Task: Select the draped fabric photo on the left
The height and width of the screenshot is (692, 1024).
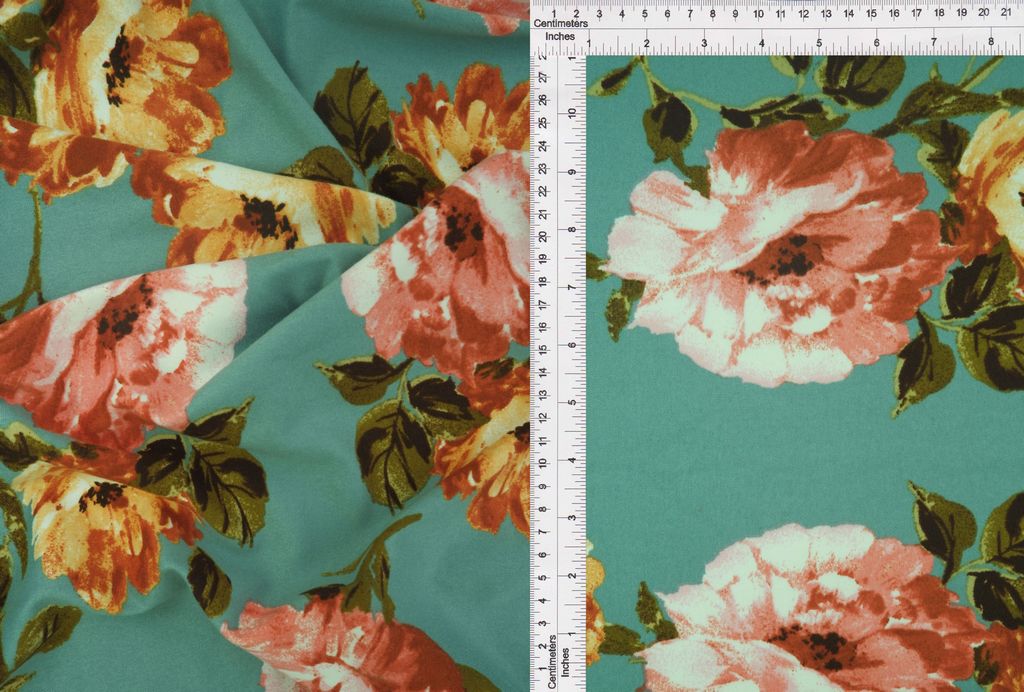Action: (x=264, y=346)
